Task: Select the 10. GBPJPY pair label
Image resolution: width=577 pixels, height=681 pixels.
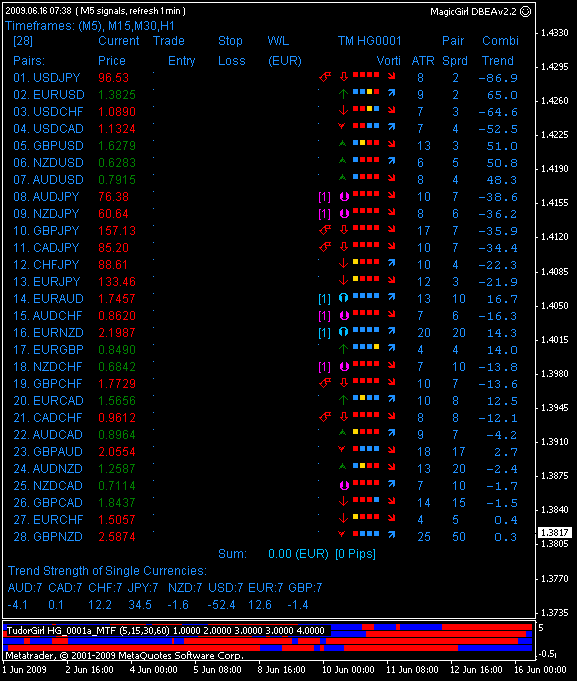Action: click(46, 231)
